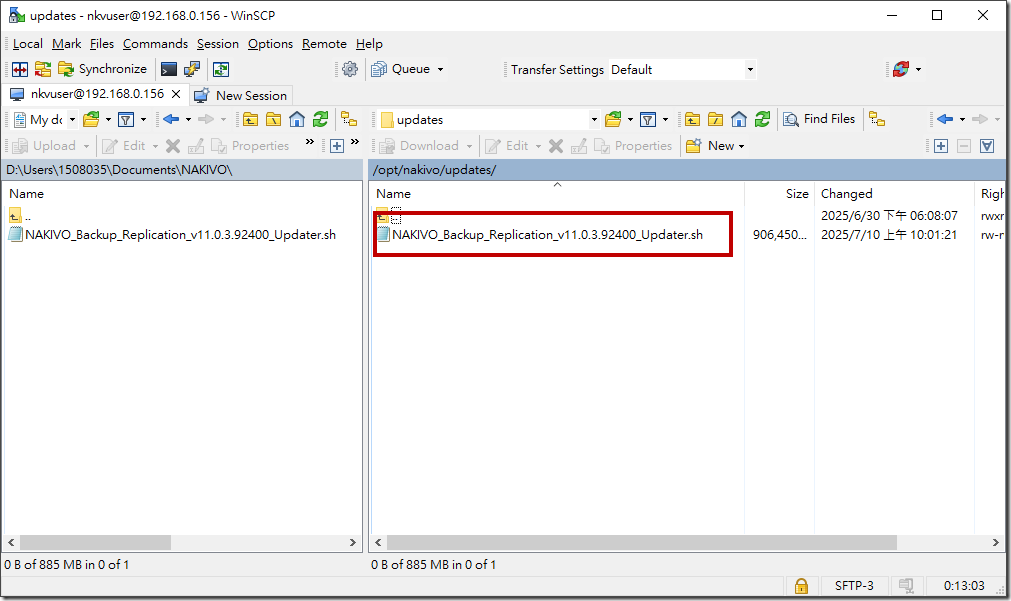Click the New button in remote toolbar
1011x601 pixels.
pos(710,146)
